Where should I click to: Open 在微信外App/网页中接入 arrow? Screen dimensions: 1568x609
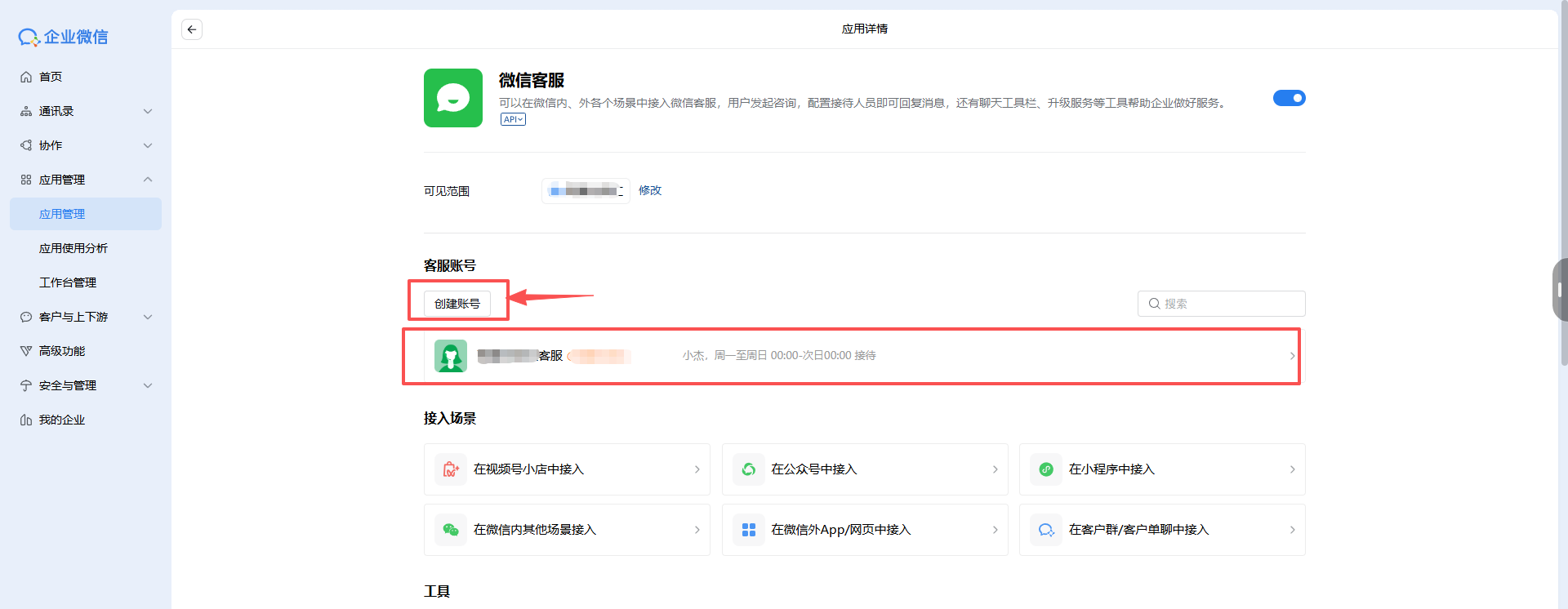995,530
